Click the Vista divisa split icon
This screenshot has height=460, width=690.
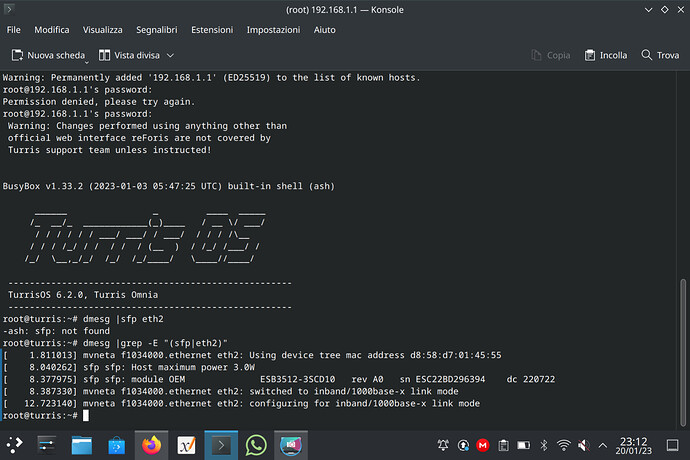tap(104, 55)
